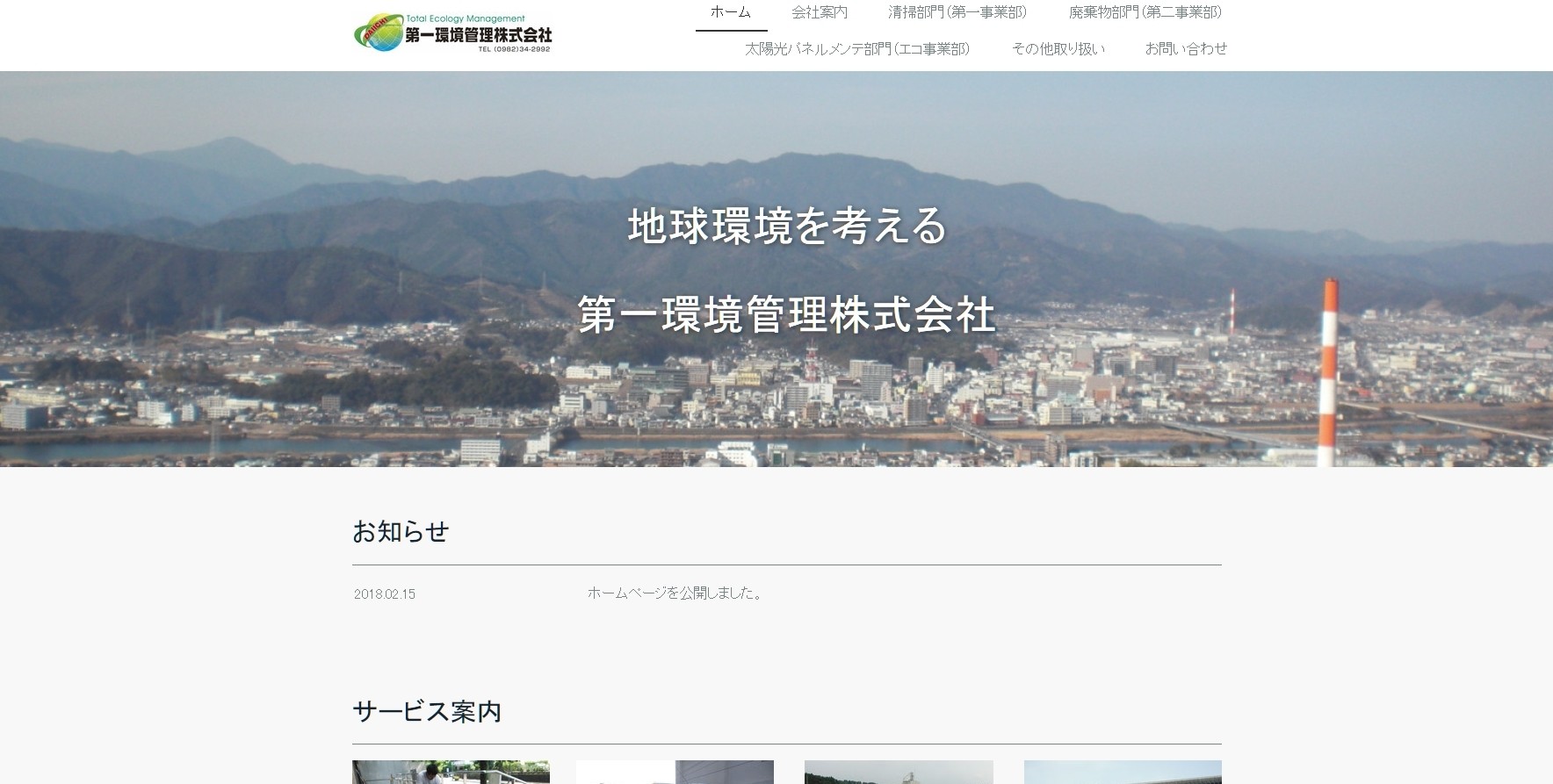Open the second service thumbnail image

pyautogui.click(x=675, y=773)
